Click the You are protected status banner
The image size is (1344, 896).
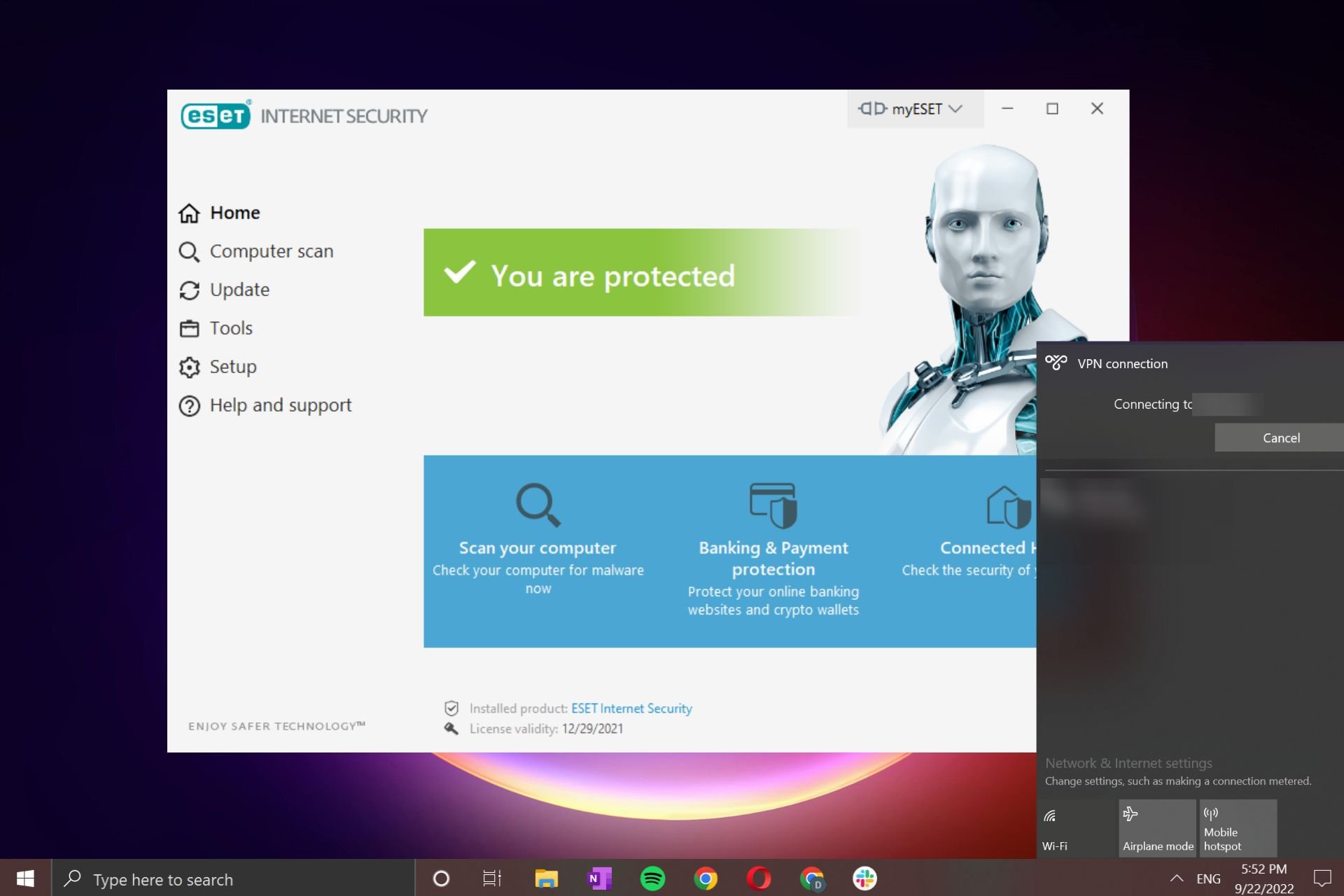(x=640, y=272)
